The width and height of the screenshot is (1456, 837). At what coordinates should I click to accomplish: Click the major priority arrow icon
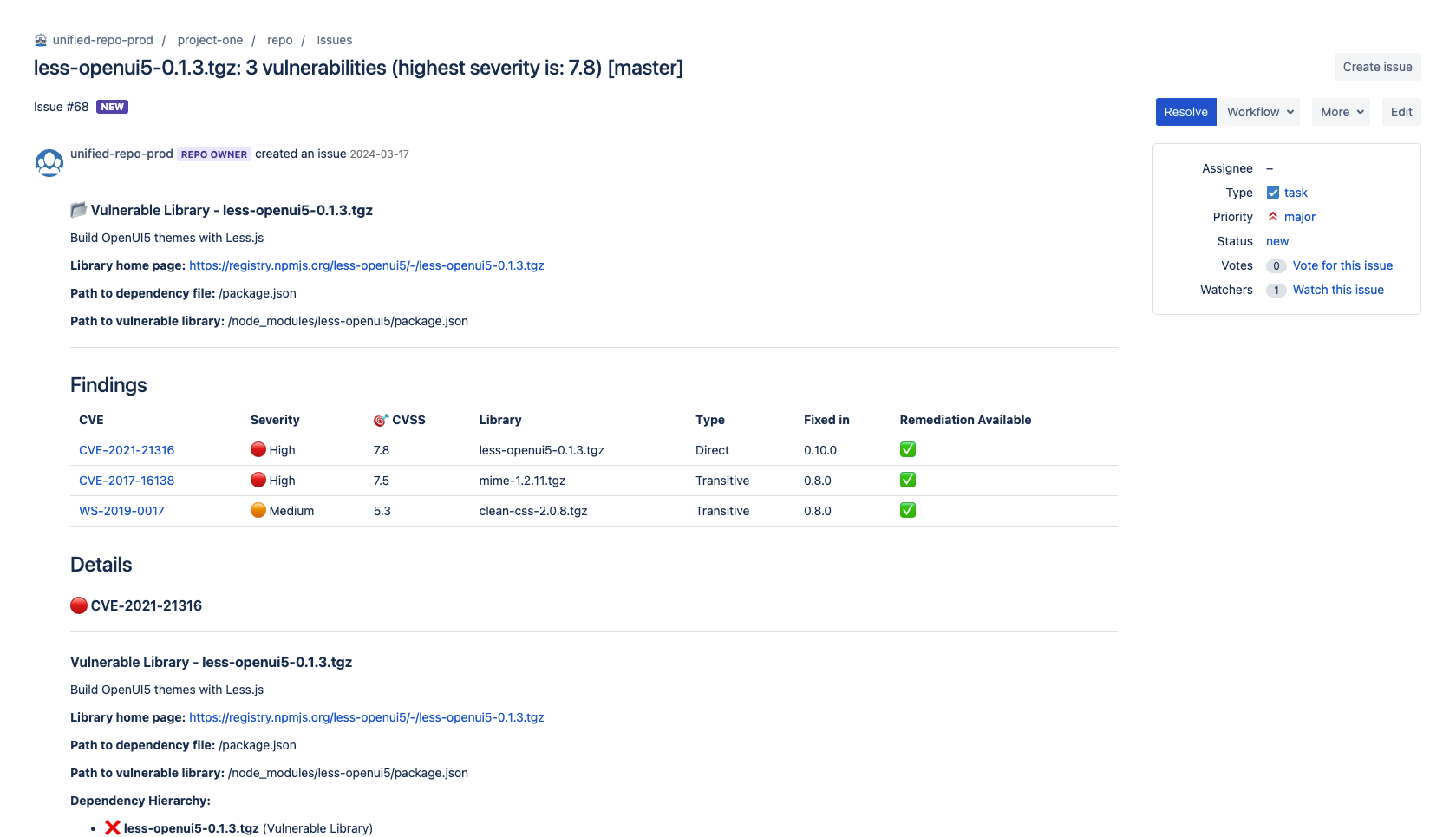[x=1273, y=217]
